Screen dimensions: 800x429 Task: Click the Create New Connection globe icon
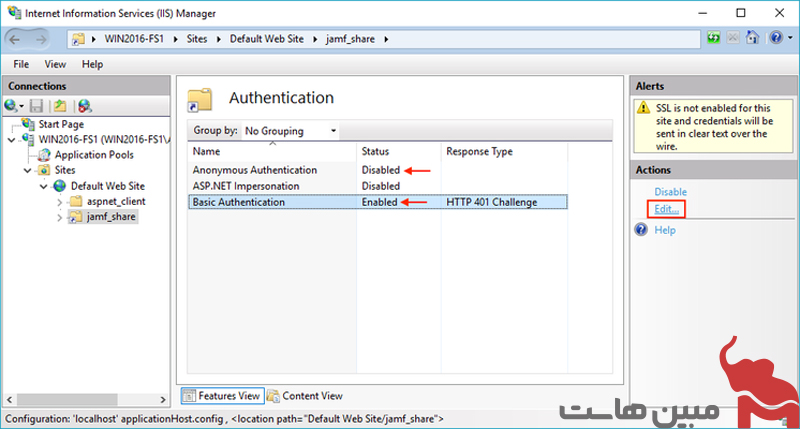[x=10, y=106]
